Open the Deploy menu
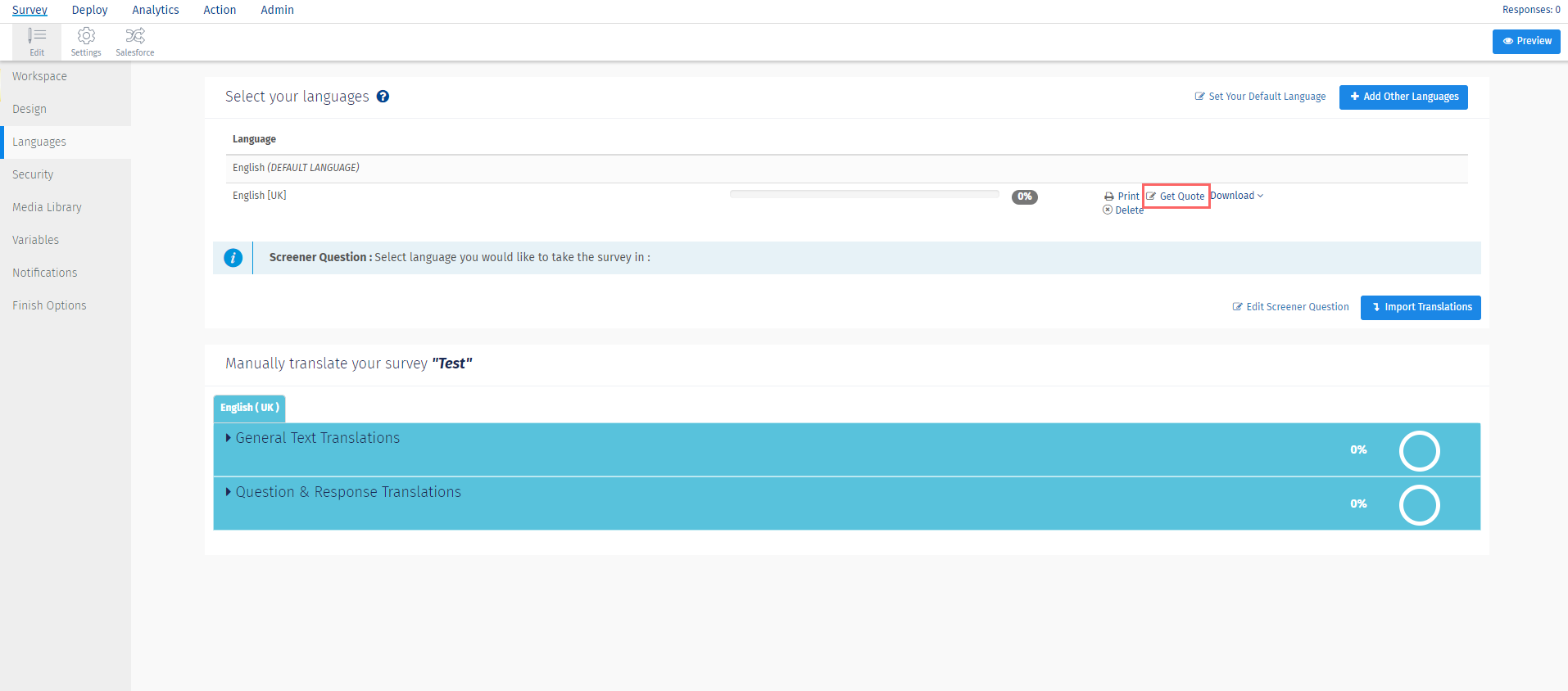Image resolution: width=1568 pixels, height=691 pixels. (x=90, y=10)
